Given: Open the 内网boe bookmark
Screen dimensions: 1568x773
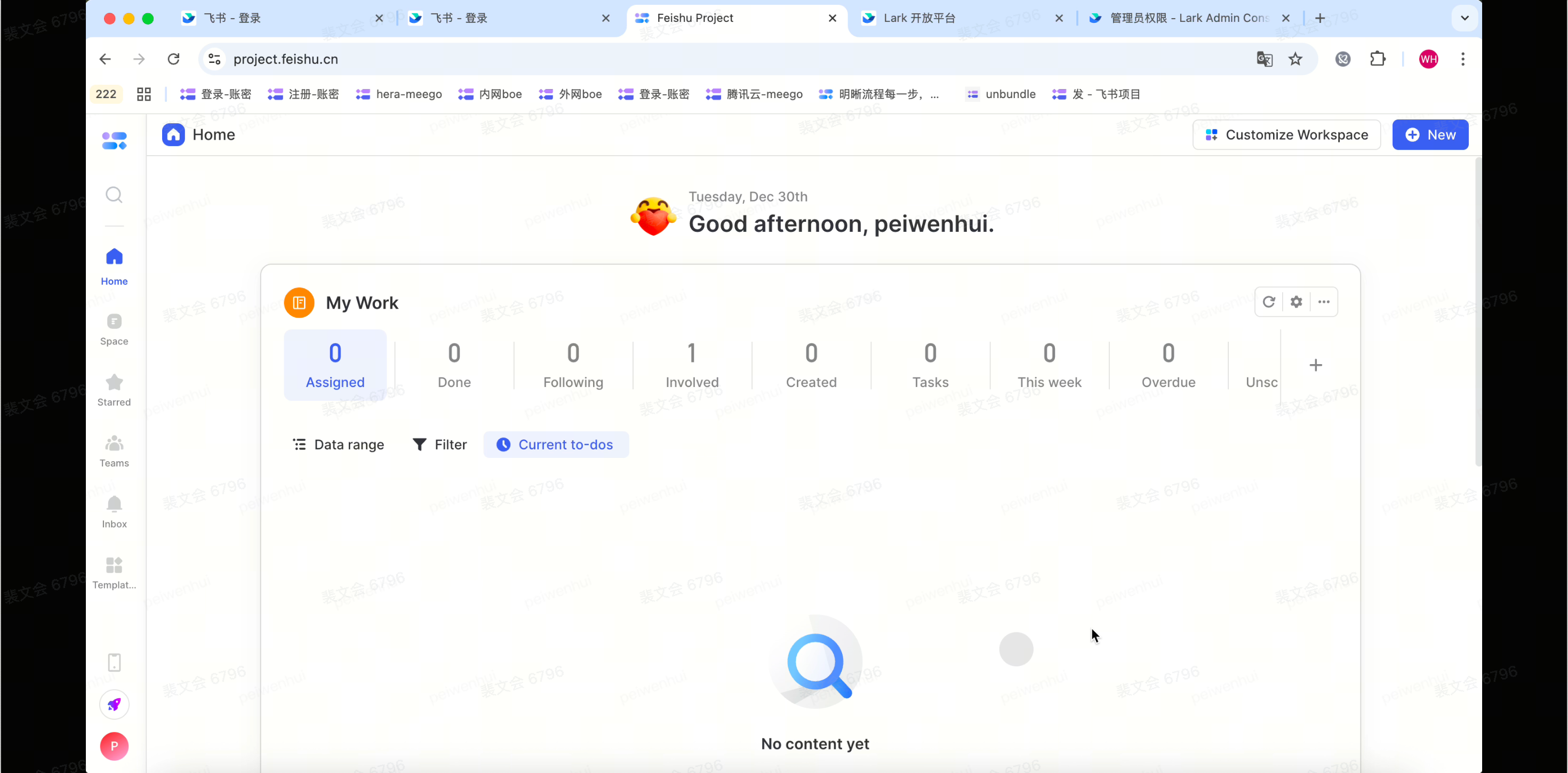Looking at the screenshot, I should tap(491, 94).
